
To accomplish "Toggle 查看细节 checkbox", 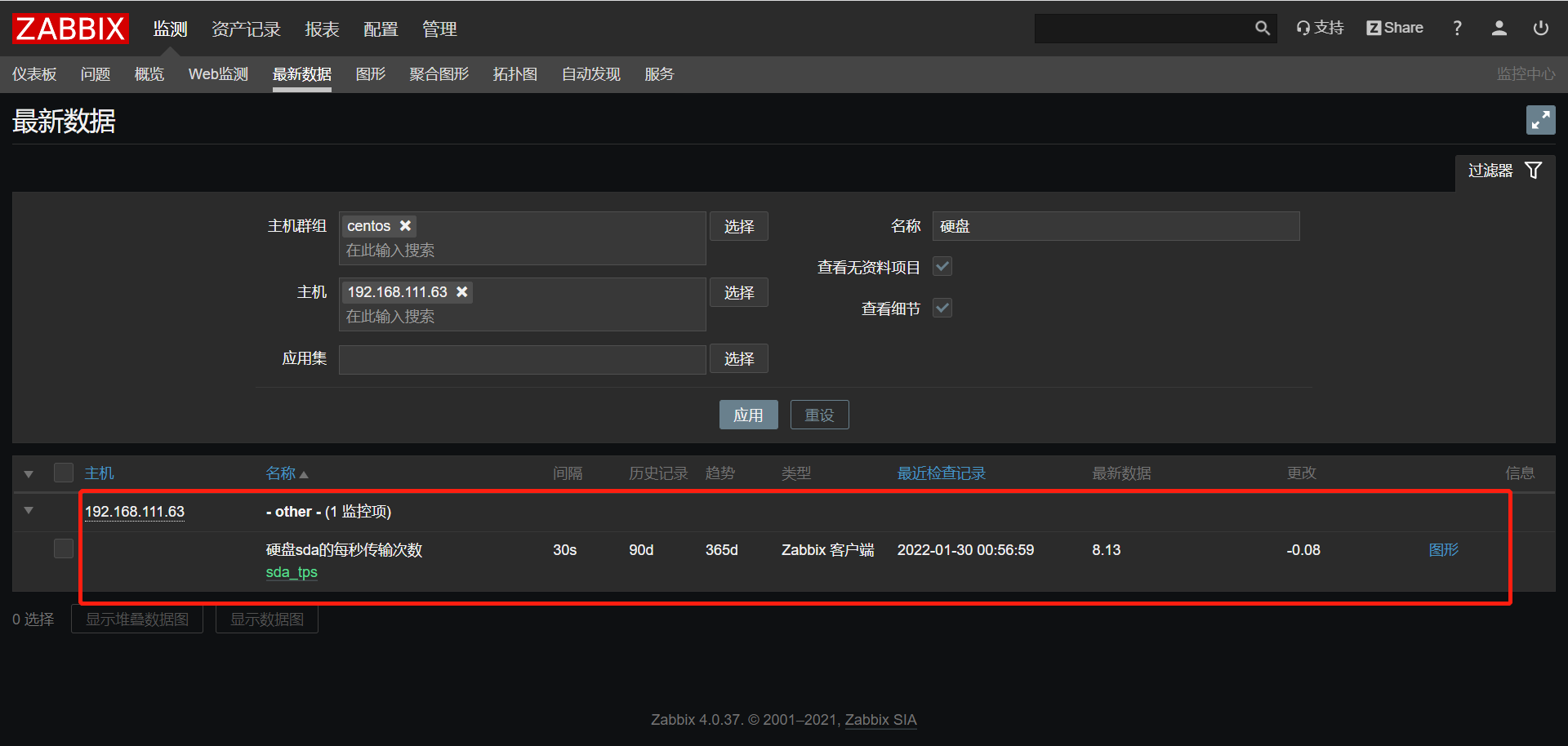I will [x=942, y=309].
